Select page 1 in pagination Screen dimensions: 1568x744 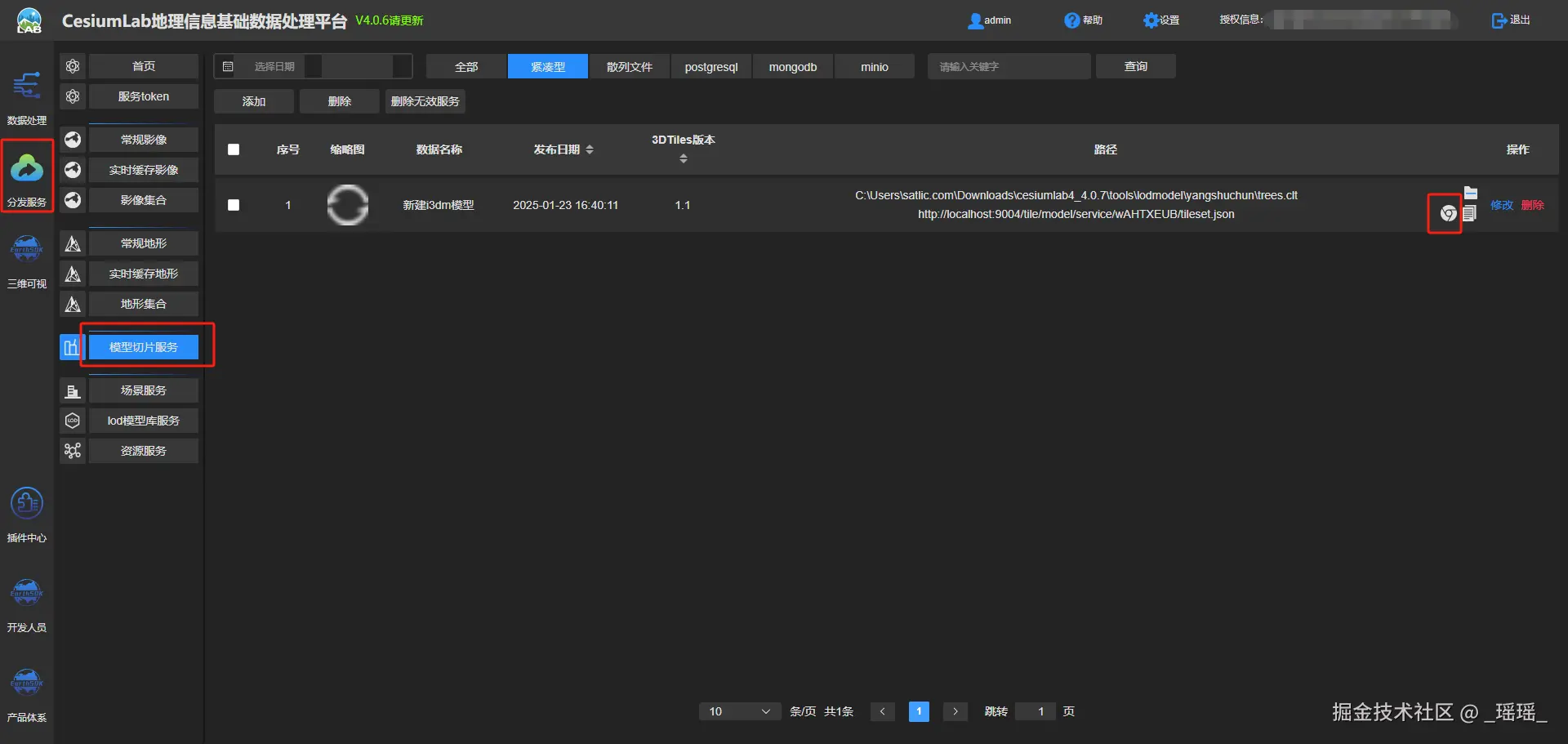(x=919, y=711)
